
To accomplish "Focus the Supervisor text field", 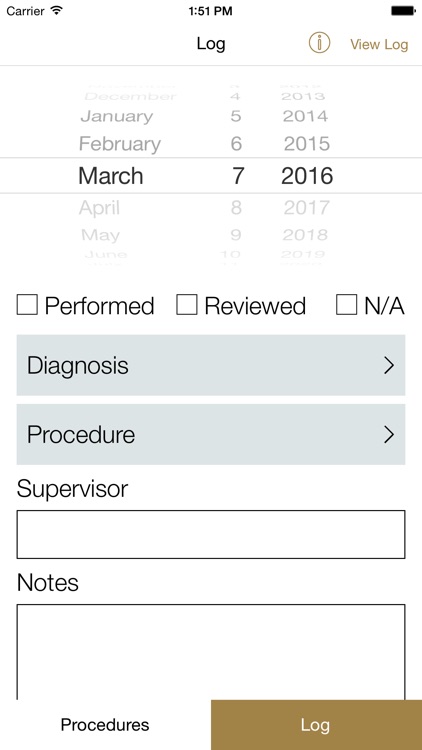I will pos(211,534).
